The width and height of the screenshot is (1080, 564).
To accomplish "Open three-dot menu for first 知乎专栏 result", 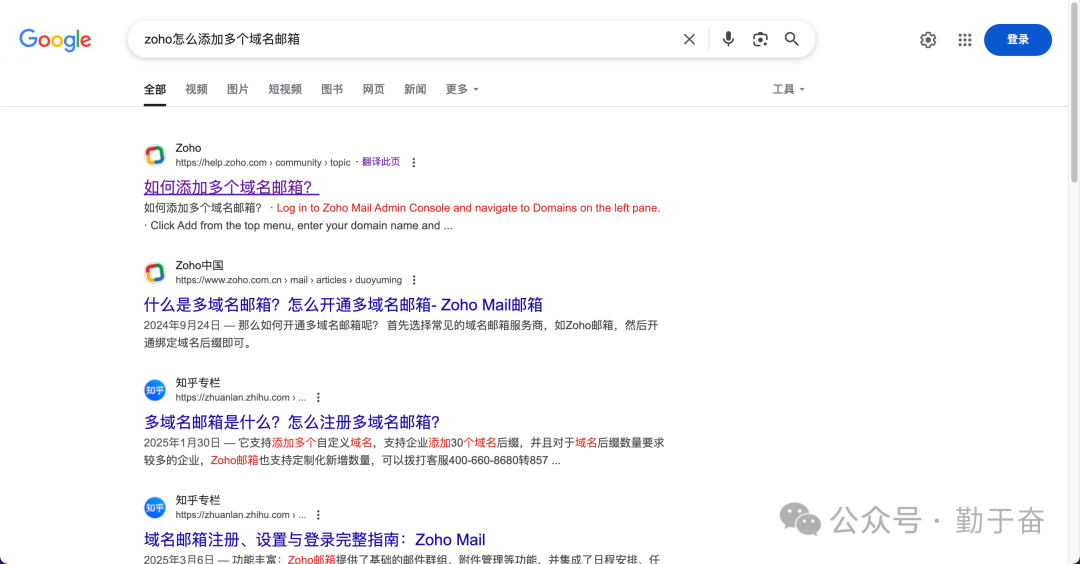I will click(x=319, y=397).
